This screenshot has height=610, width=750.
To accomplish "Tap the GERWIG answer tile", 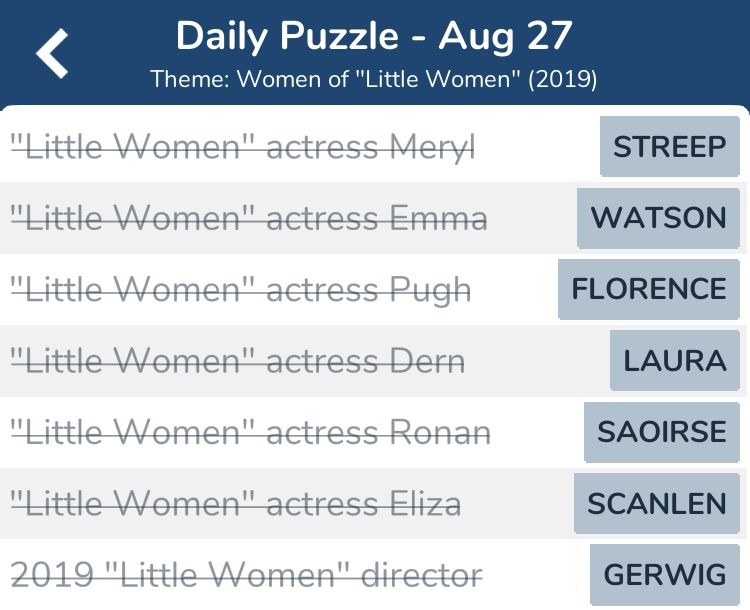I will coord(664,575).
